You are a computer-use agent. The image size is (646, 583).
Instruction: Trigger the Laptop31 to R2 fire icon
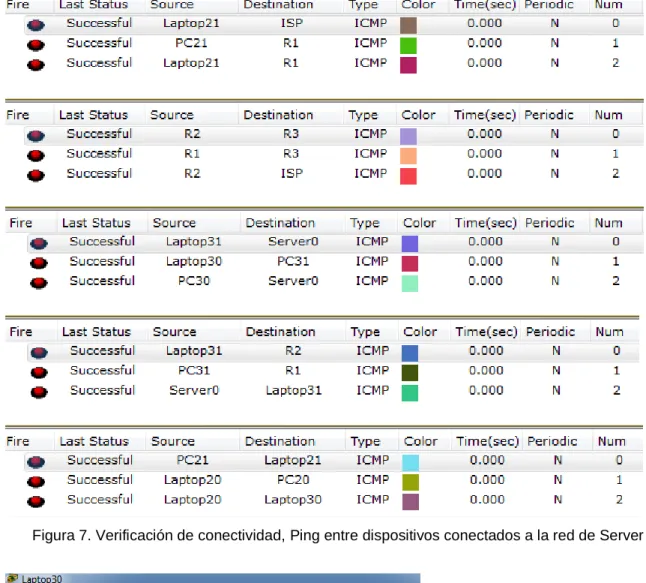[39, 352]
